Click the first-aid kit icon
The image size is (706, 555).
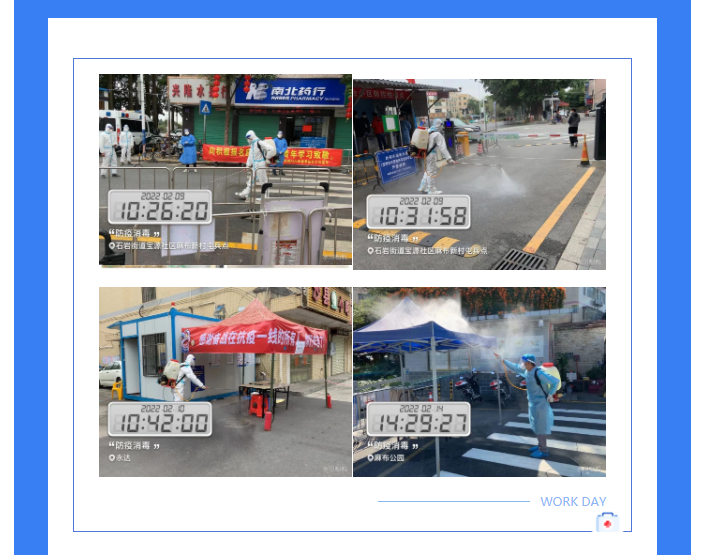coord(607,522)
